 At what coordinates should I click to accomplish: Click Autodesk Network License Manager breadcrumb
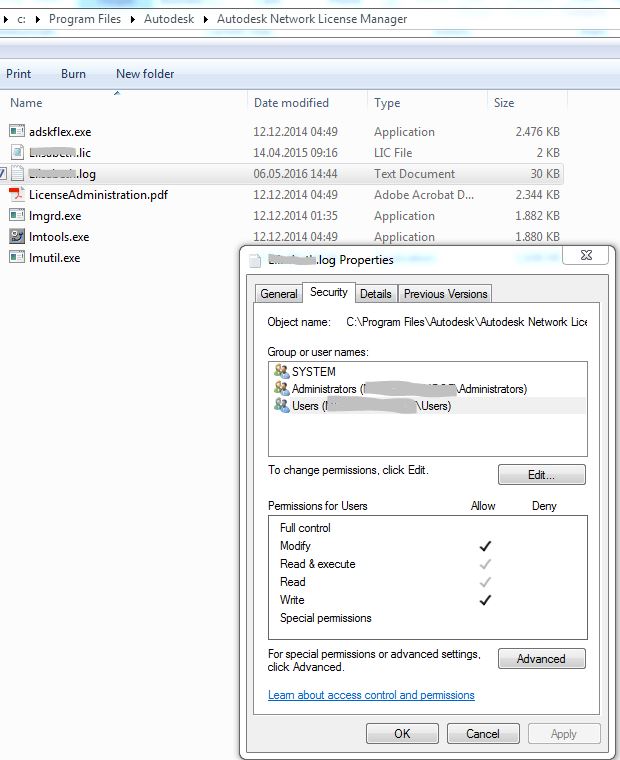point(312,19)
